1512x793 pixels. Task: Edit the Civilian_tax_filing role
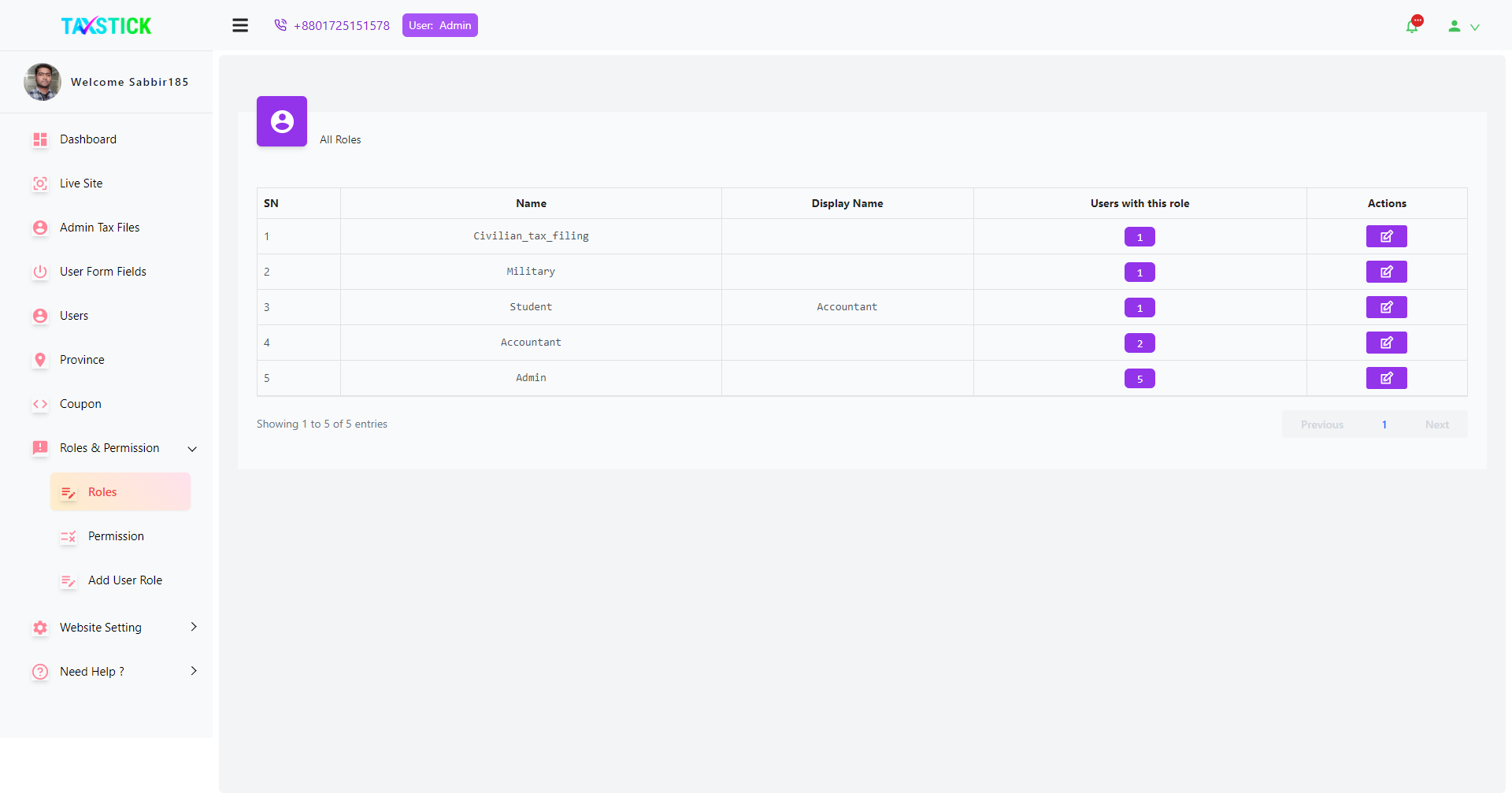point(1386,236)
